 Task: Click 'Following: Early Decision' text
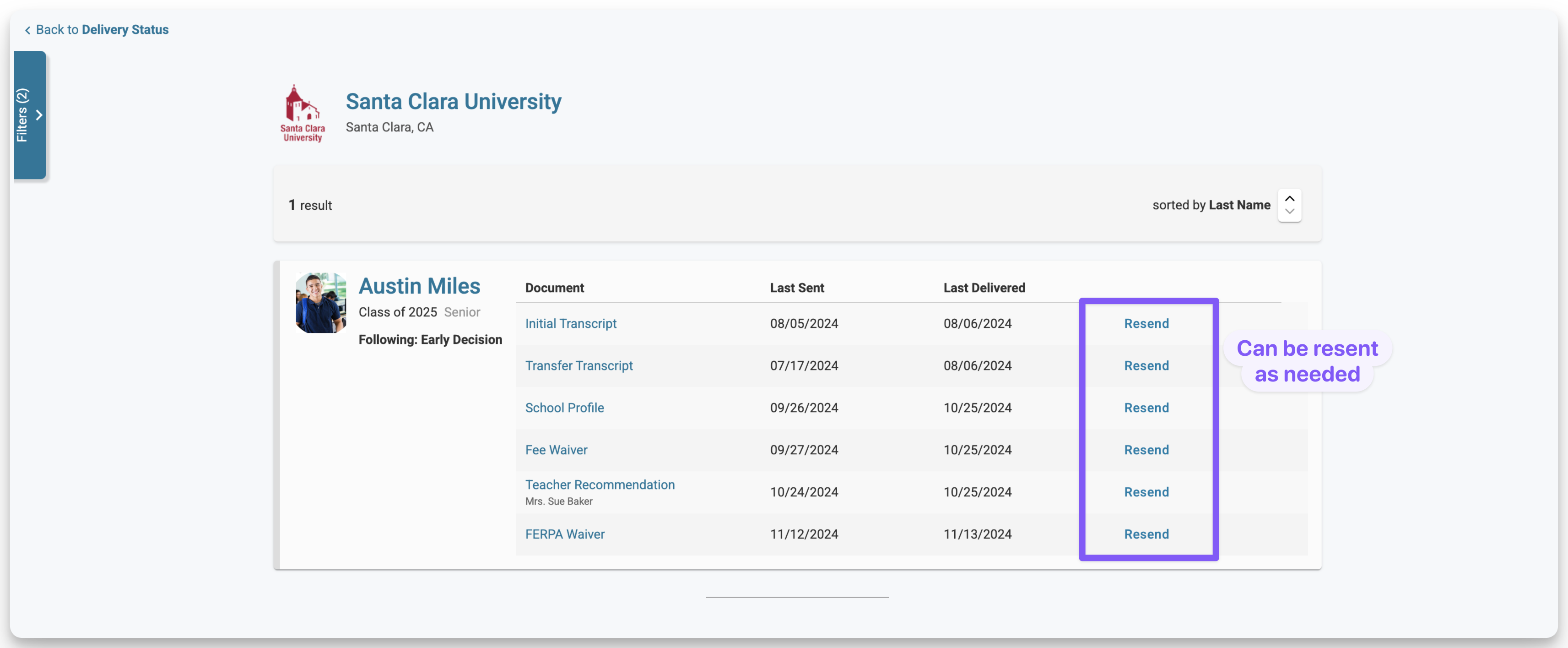click(430, 339)
